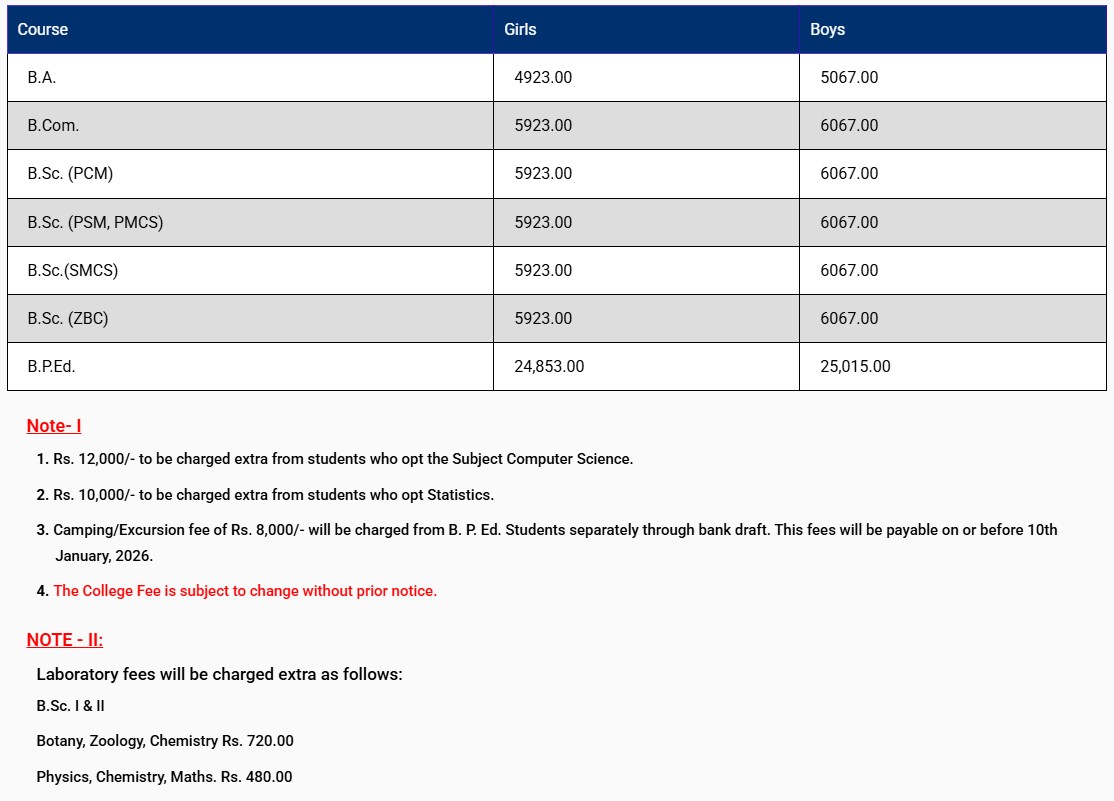This screenshot has height=801, width=1114.
Task: Click the B.Sc. (PSM, PMCS) course cell
Action: point(95,222)
